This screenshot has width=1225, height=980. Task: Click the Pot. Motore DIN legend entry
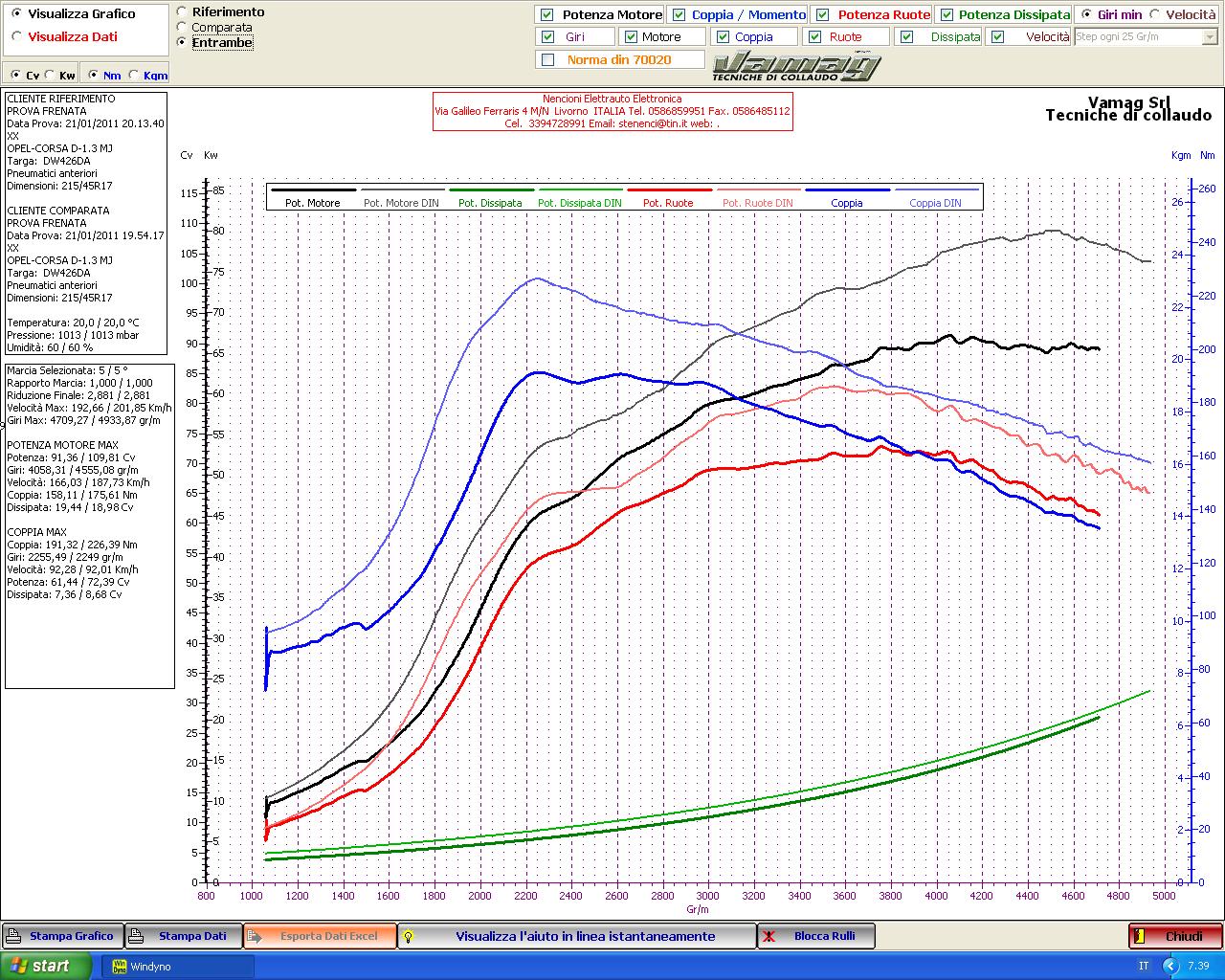click(401, 197)
